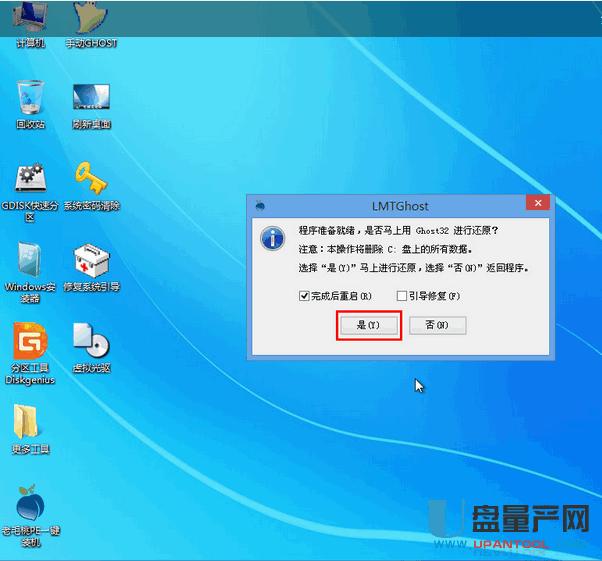The width and height of the screenshot is (602, 561).
Task: Click the blue info icon in the dialog
Action: 272,239
